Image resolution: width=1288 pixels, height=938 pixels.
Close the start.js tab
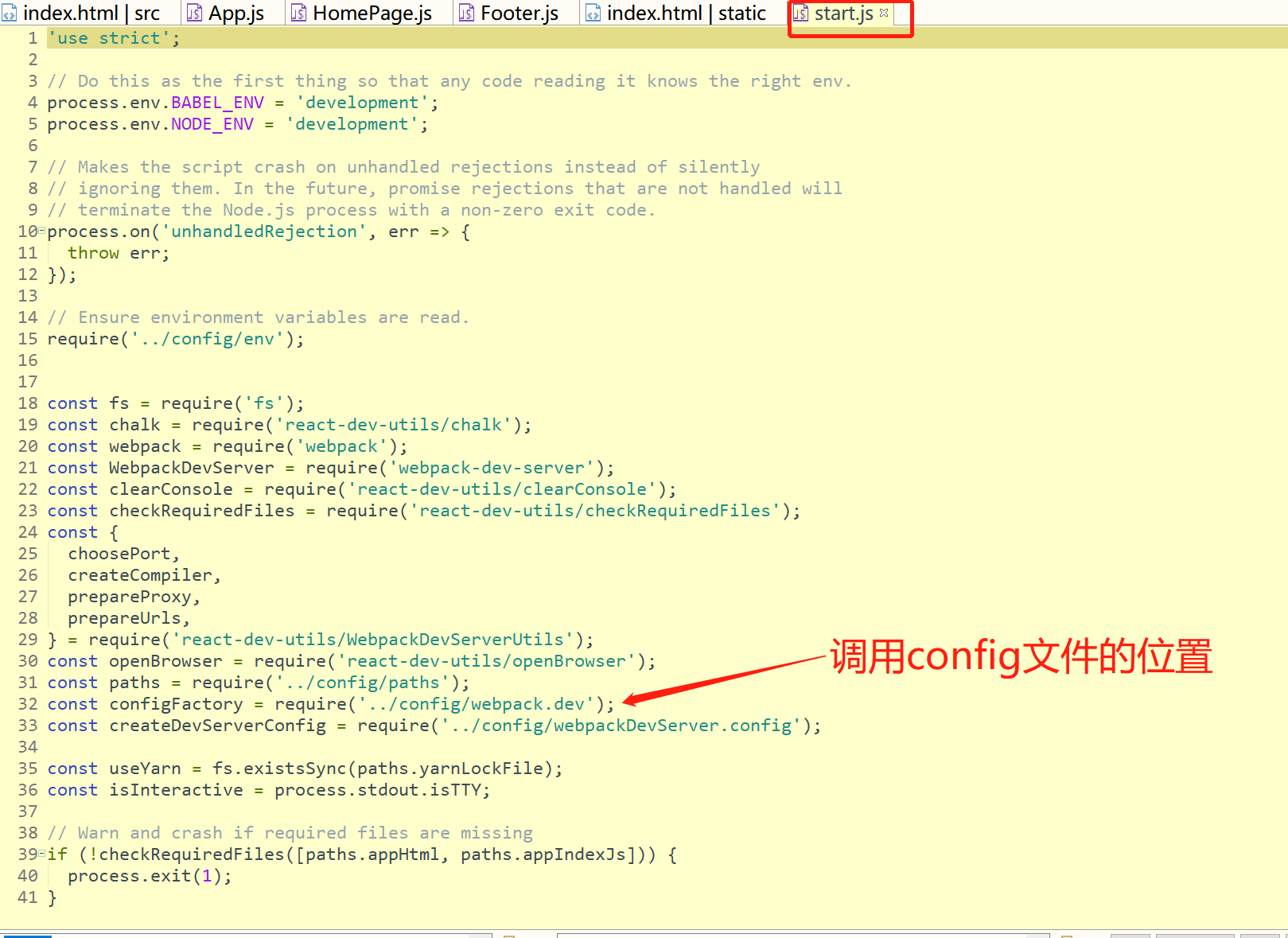point(884,13)
